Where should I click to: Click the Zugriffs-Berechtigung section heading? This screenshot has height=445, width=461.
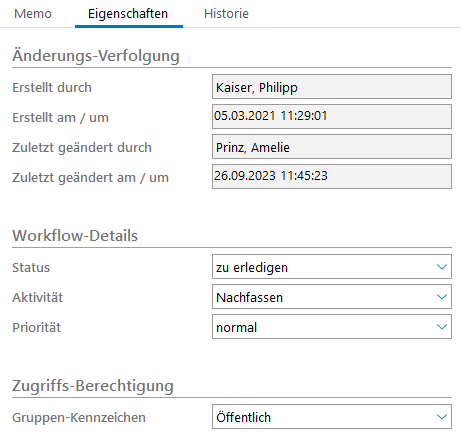click(93, 386)
